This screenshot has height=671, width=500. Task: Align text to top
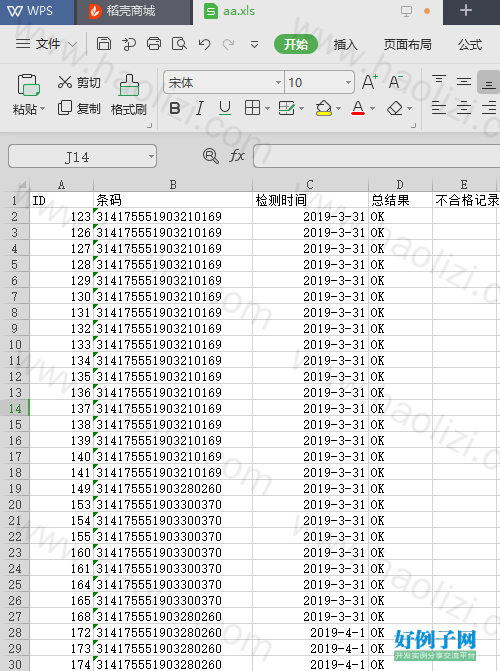point(439,81)
